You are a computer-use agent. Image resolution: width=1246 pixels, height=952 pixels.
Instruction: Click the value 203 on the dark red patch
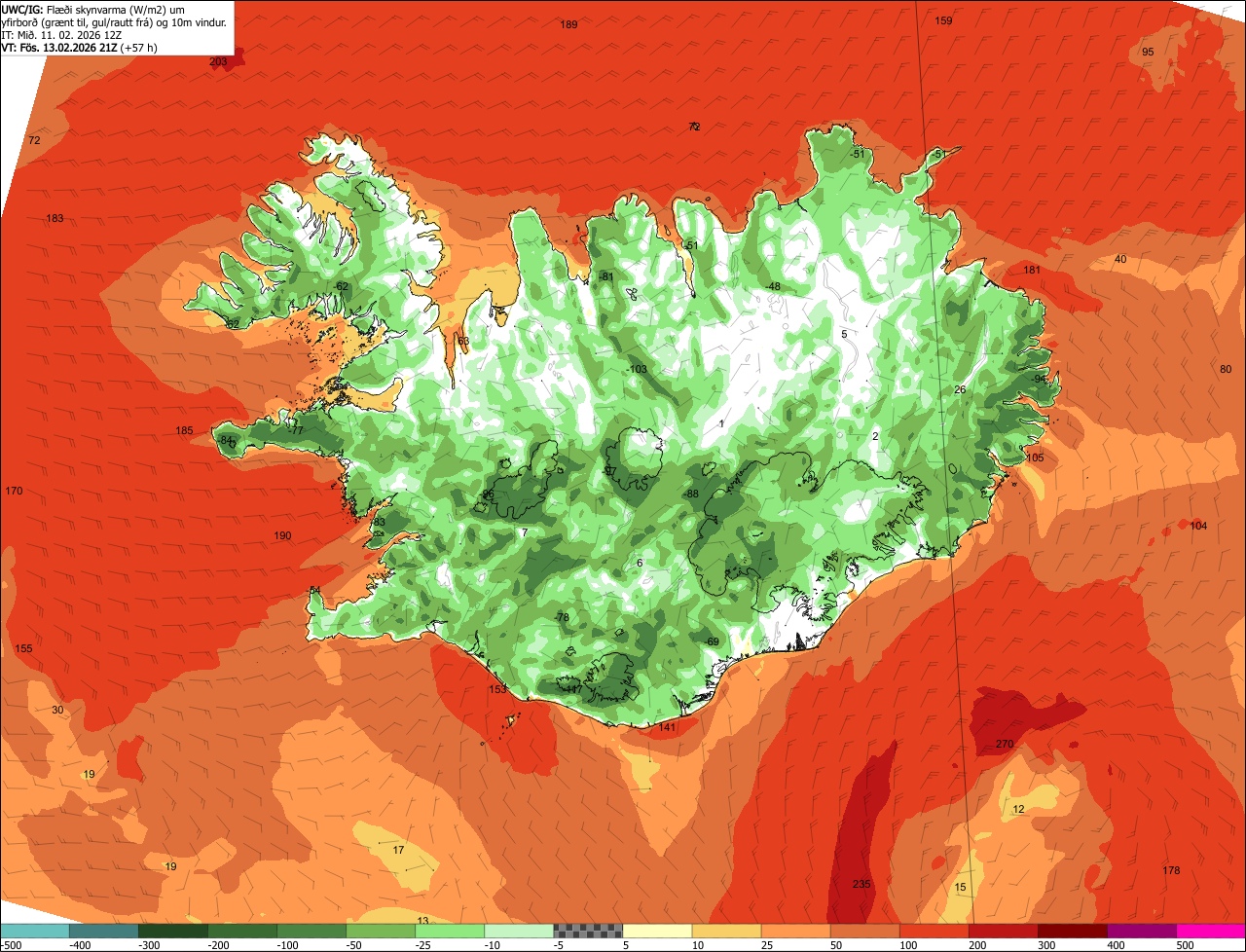218,61
